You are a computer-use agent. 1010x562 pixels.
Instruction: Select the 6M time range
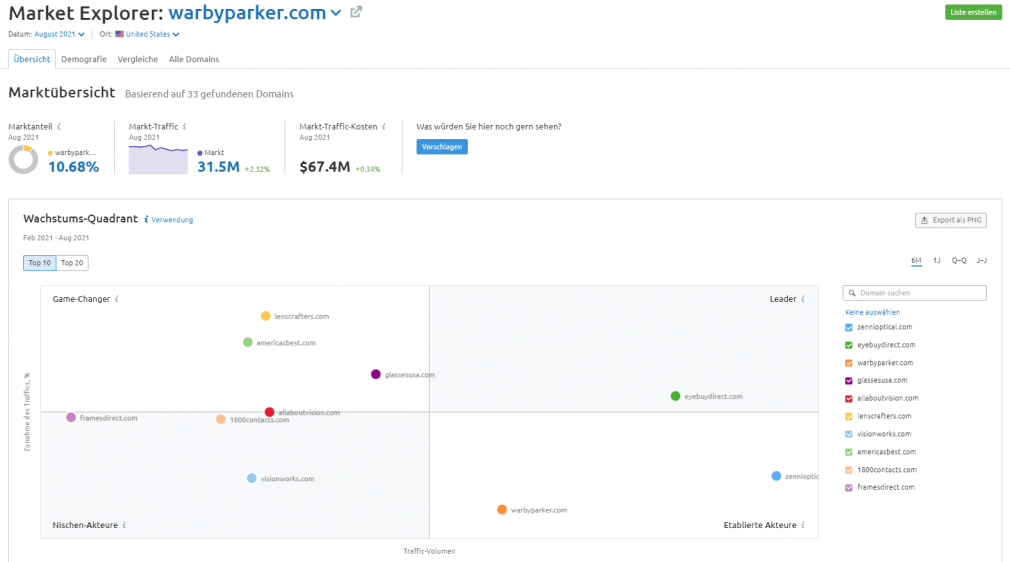point(916,260)
